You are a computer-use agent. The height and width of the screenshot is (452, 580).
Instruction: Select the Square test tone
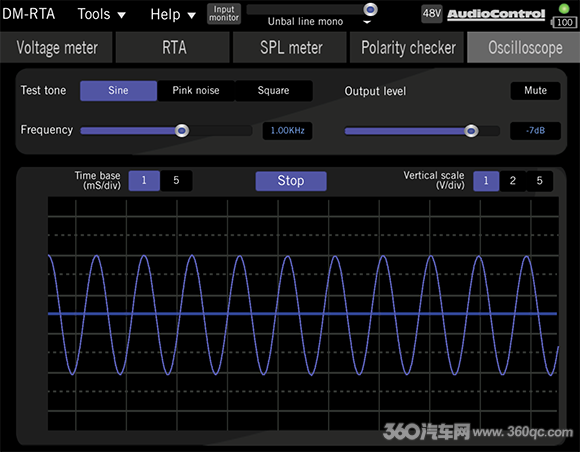click(274, 91)
